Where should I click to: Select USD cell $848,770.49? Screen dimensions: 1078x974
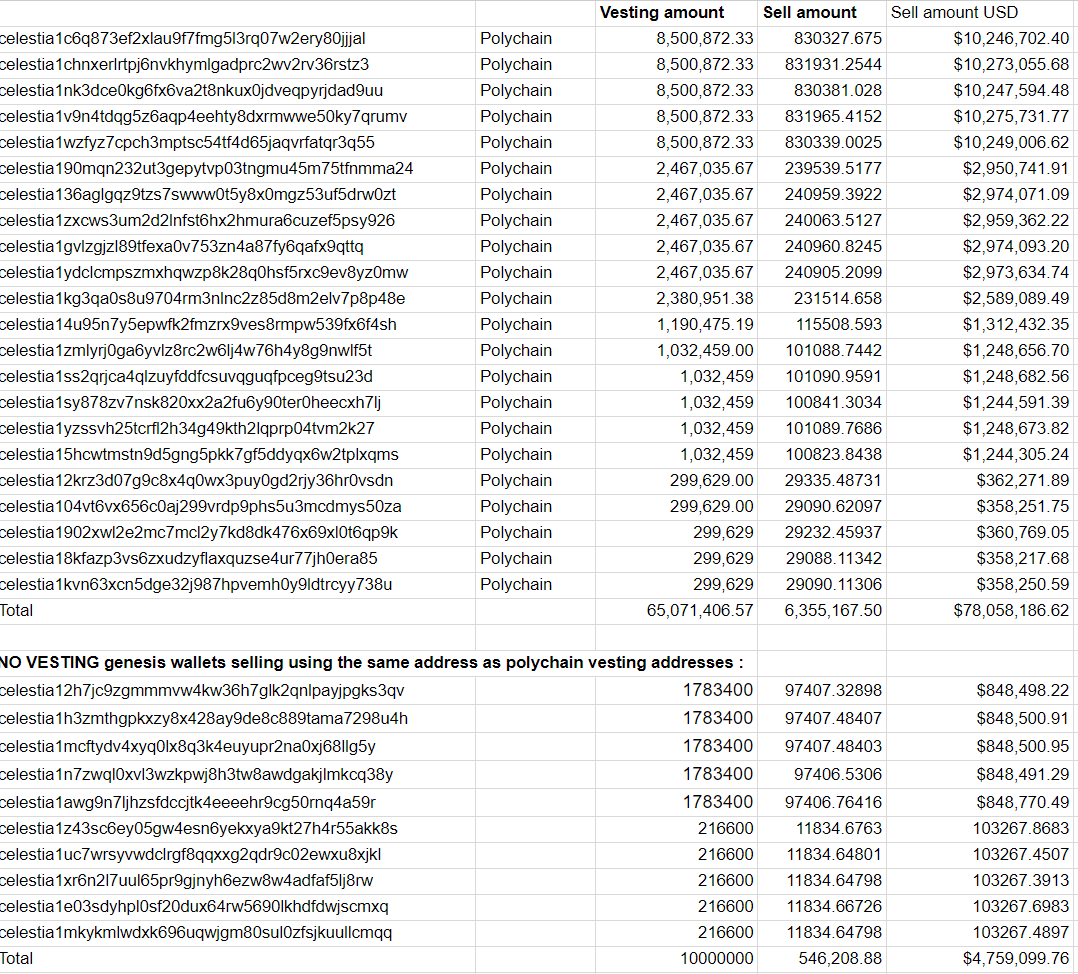(1022, 803)
